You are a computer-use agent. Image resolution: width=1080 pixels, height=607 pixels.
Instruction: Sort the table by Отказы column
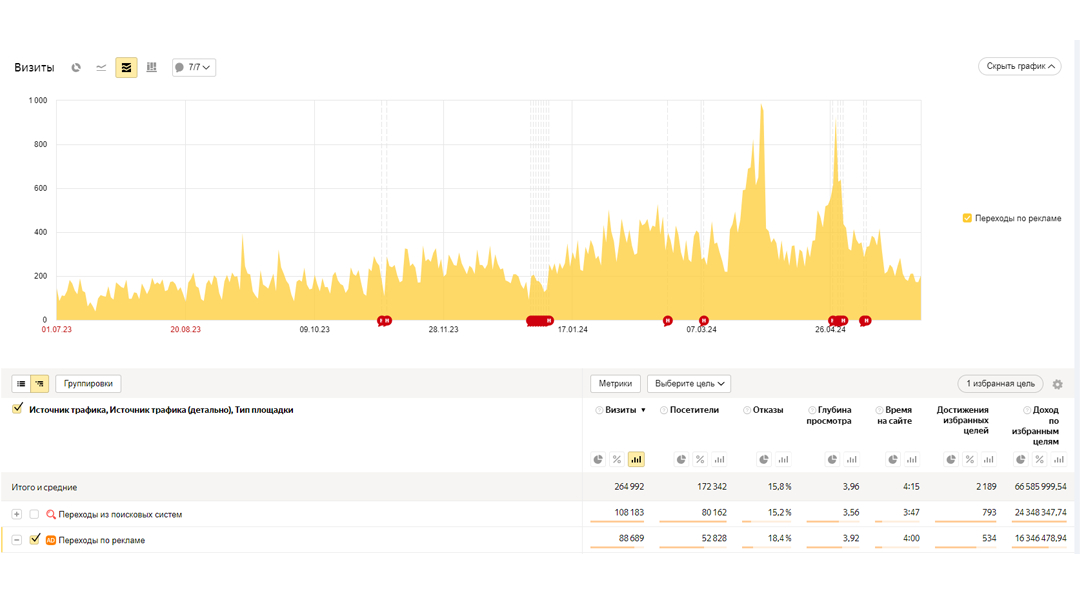(x=768, y=410)
